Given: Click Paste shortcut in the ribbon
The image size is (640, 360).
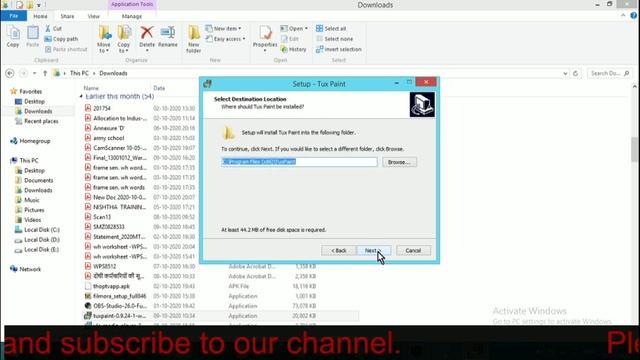Looking at the screenshot, I should point(66,49).
